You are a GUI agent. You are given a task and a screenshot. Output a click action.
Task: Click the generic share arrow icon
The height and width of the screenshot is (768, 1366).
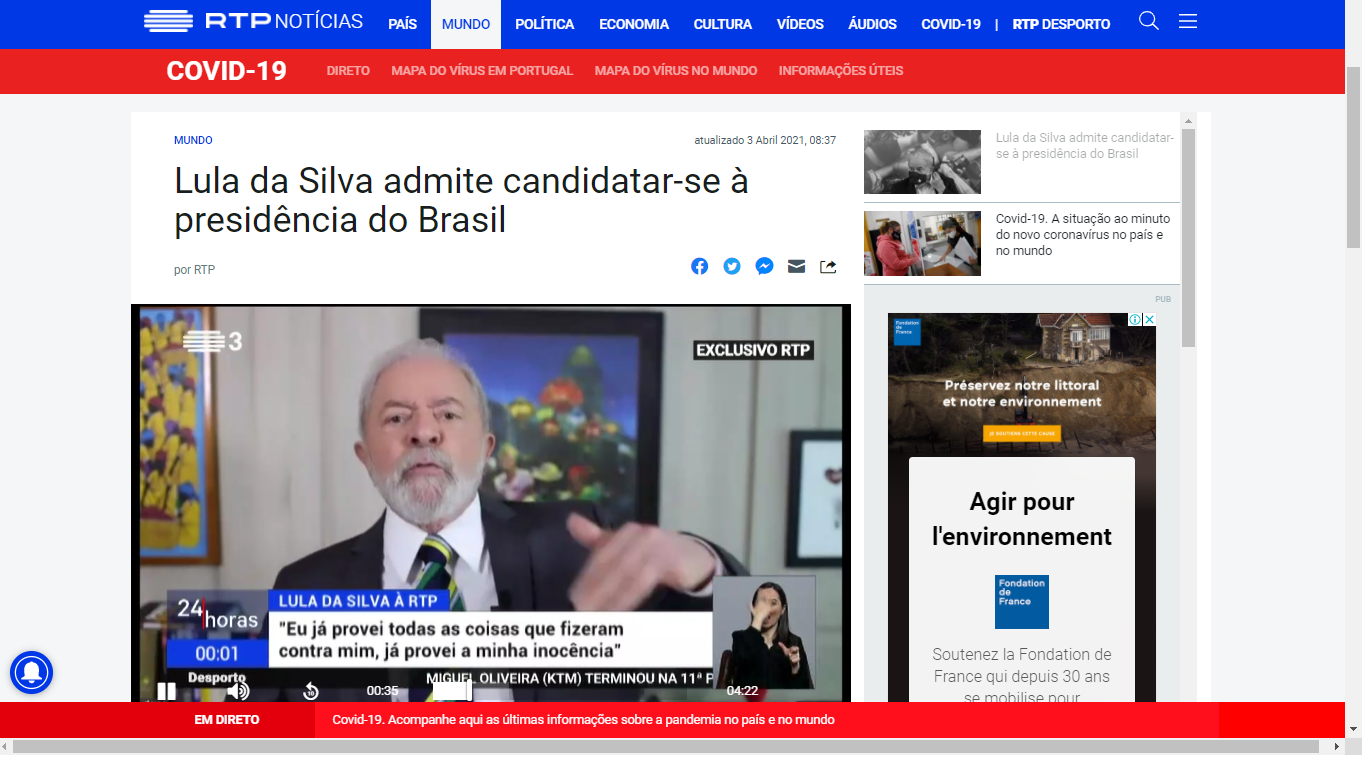click(828, 266)
